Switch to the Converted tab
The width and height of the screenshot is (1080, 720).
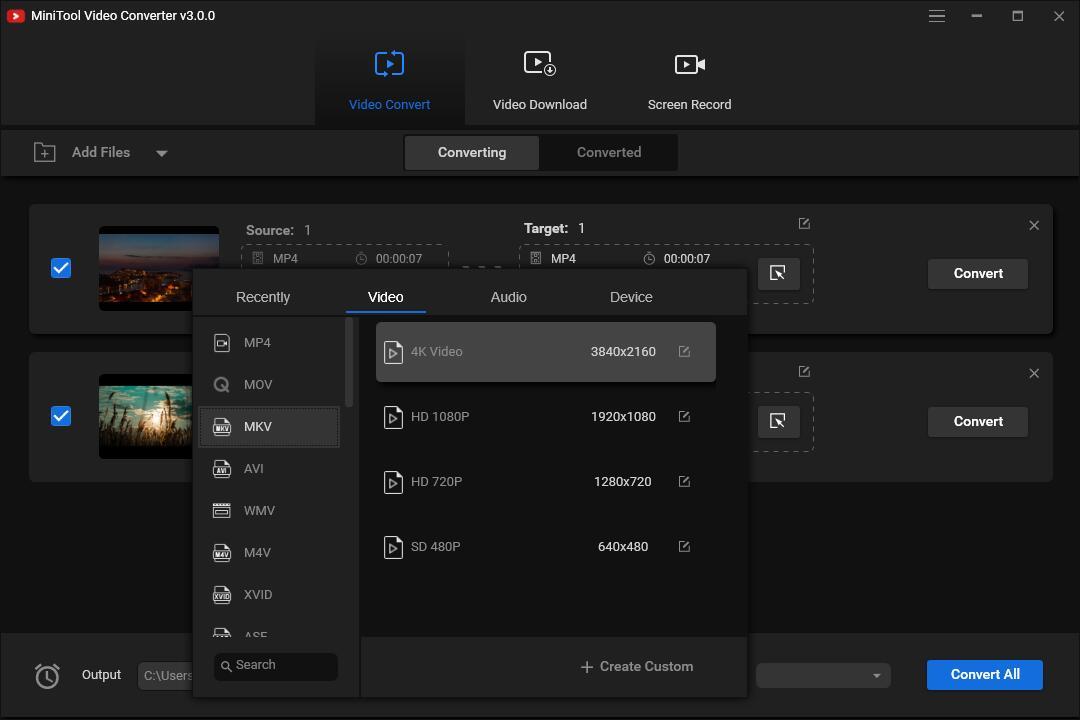click(609, 152)
